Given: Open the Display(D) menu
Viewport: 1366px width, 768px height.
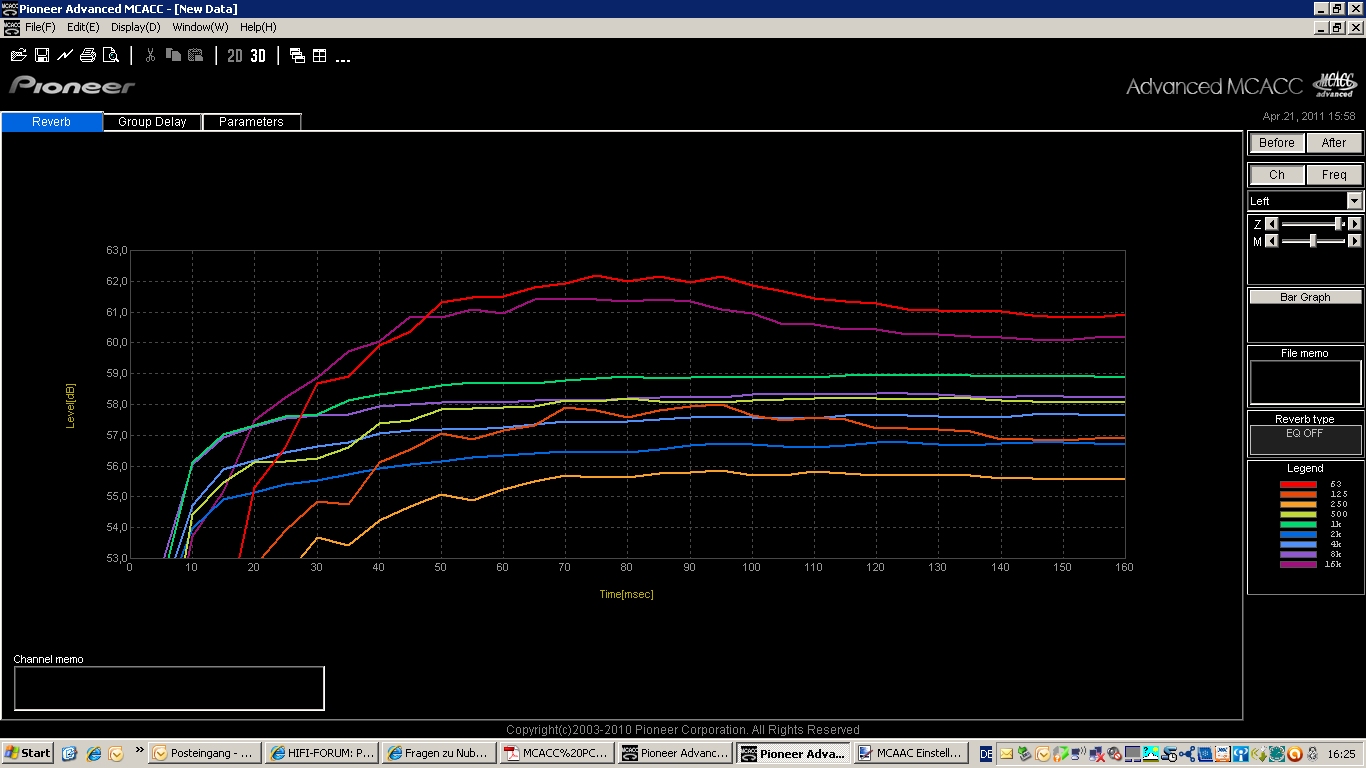Looking at the screenshot, I should (135, 27).
